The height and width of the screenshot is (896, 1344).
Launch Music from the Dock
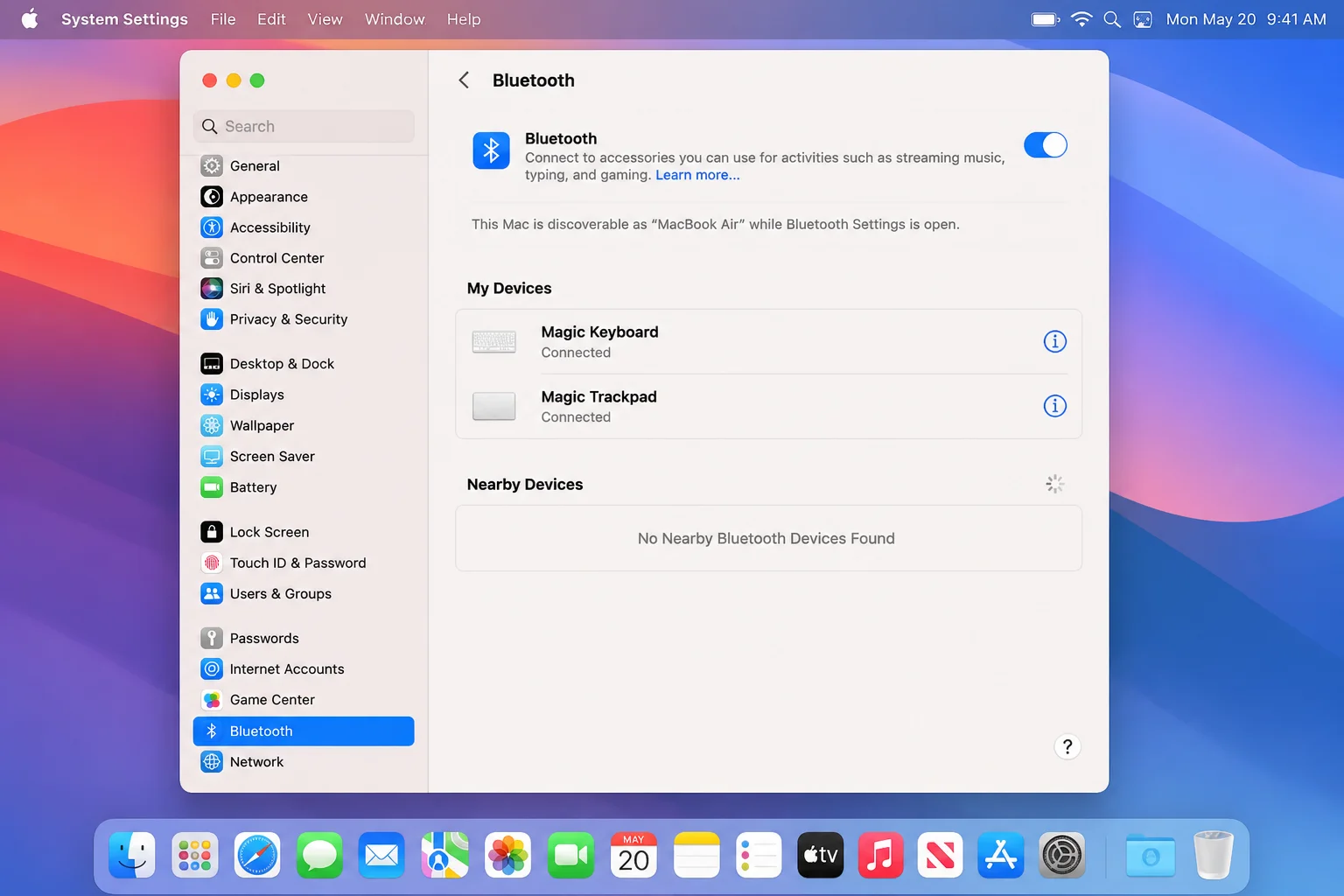click(880, 855)
